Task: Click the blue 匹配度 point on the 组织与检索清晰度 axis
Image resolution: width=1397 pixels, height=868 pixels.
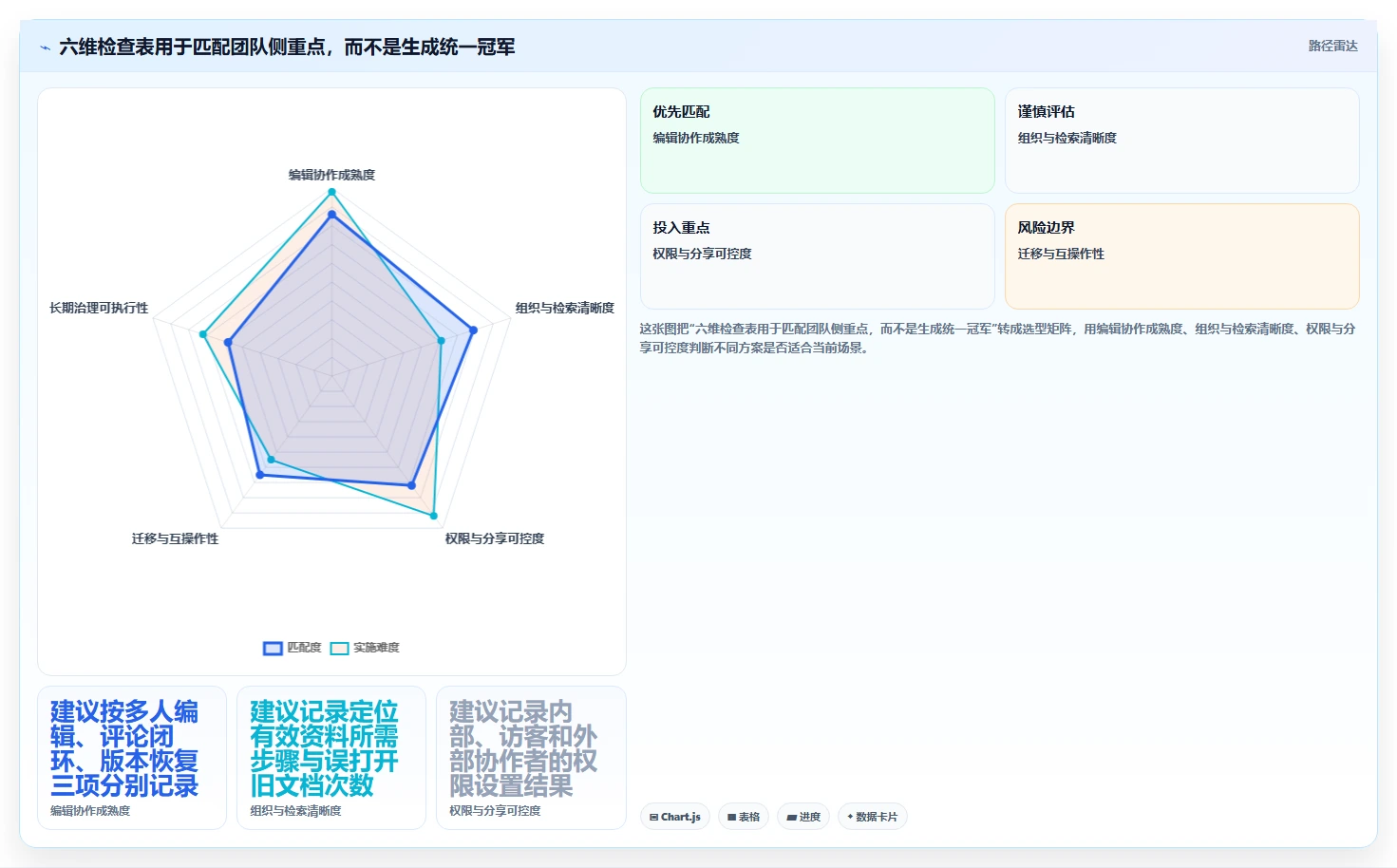Action: click(473, 330)
